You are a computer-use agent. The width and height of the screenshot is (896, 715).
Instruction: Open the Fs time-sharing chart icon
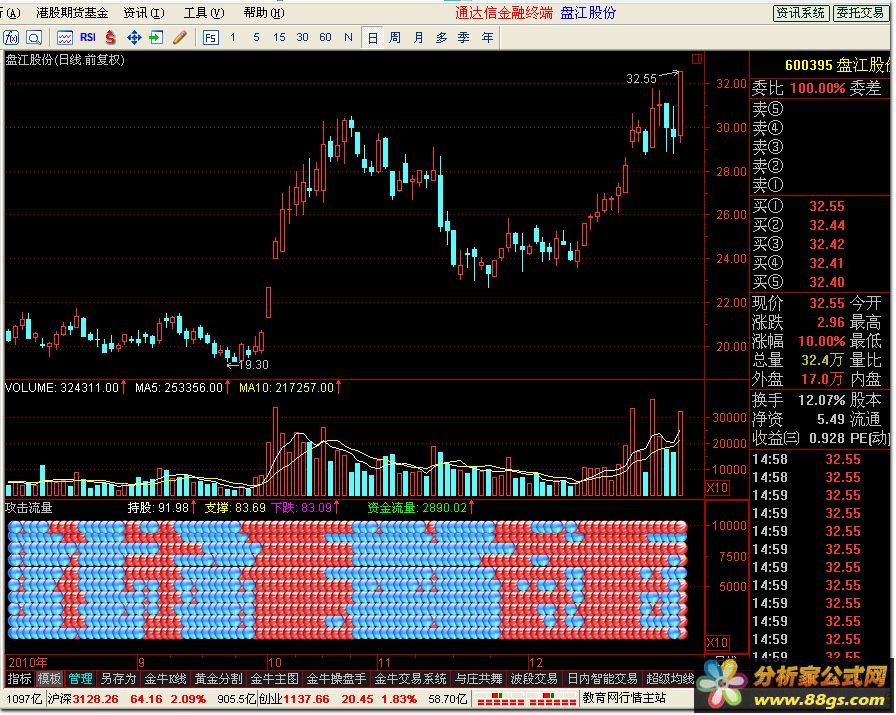coord(210,38)
